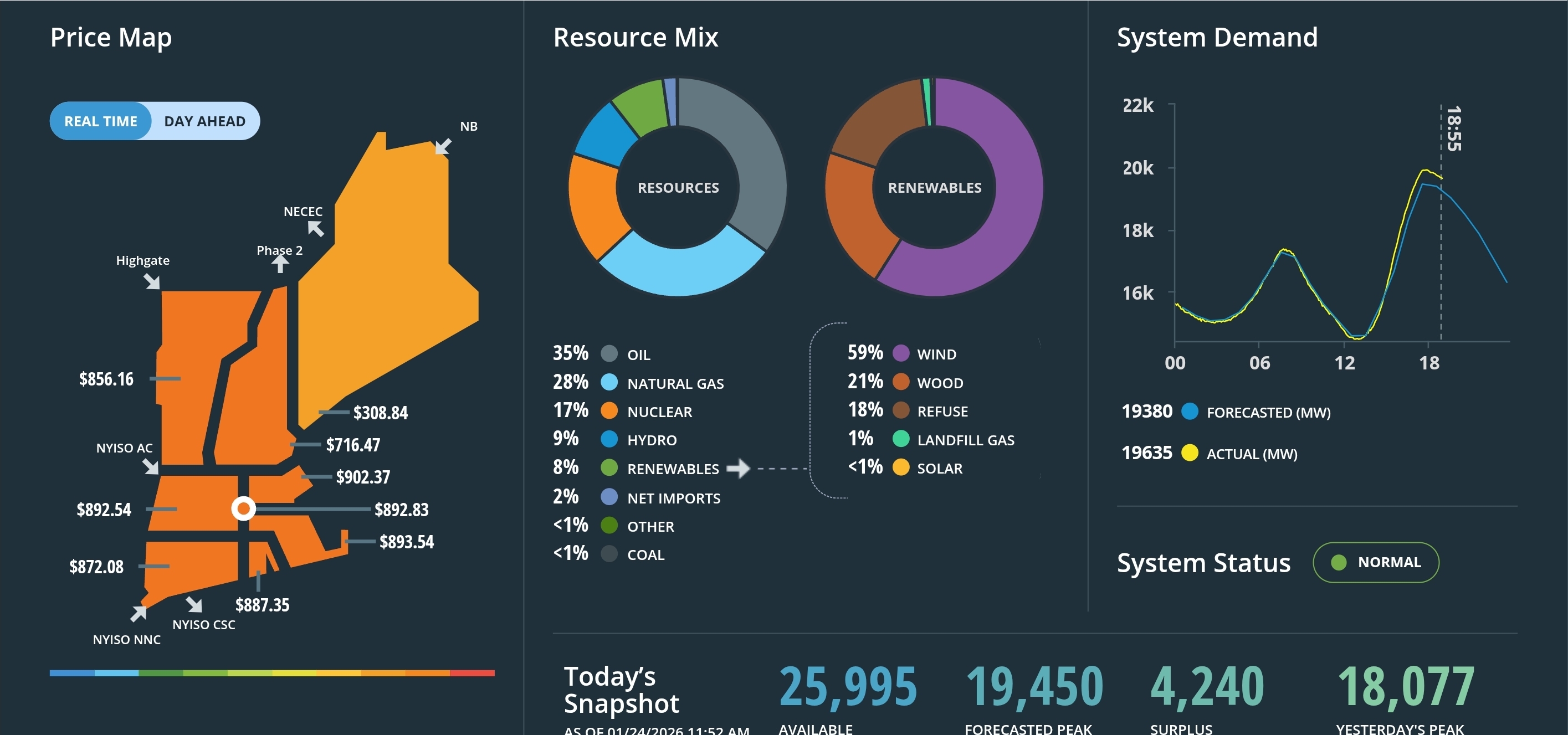This screenshot has height=735, width=1568.
Task: Click the NYISO NNC arrow icon
Action: (x=139, y=613)
